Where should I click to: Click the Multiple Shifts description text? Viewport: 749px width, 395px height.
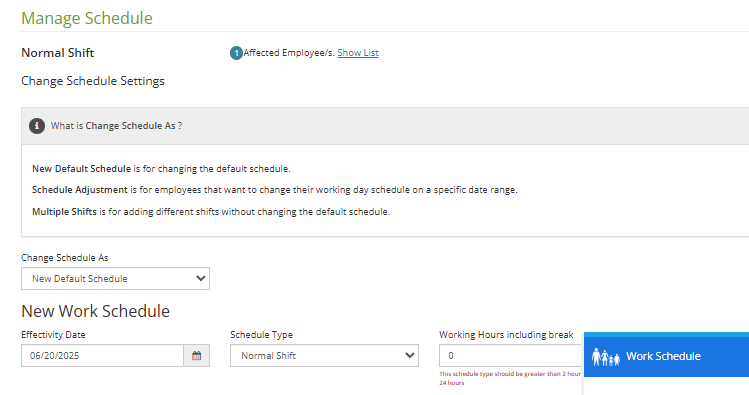click(x=211, y=212)
